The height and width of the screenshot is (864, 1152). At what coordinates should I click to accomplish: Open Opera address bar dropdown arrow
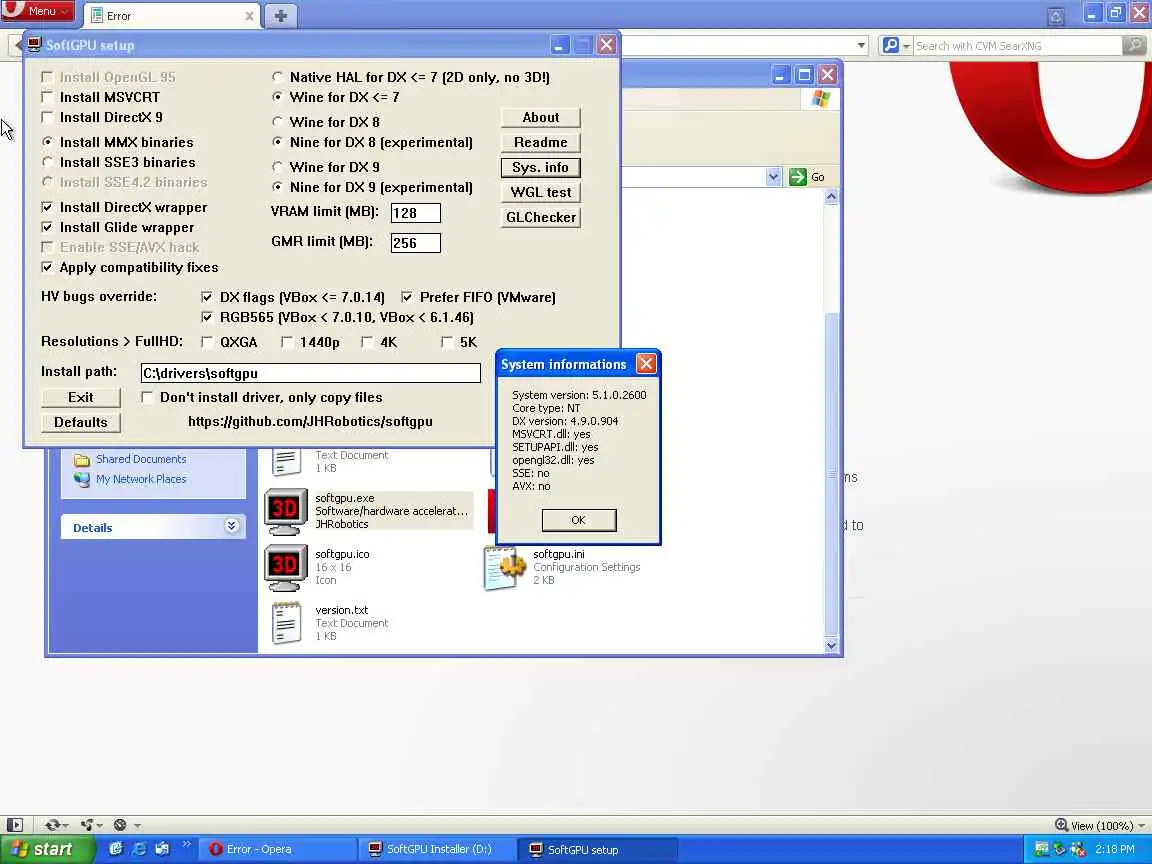tap(861, 46)
